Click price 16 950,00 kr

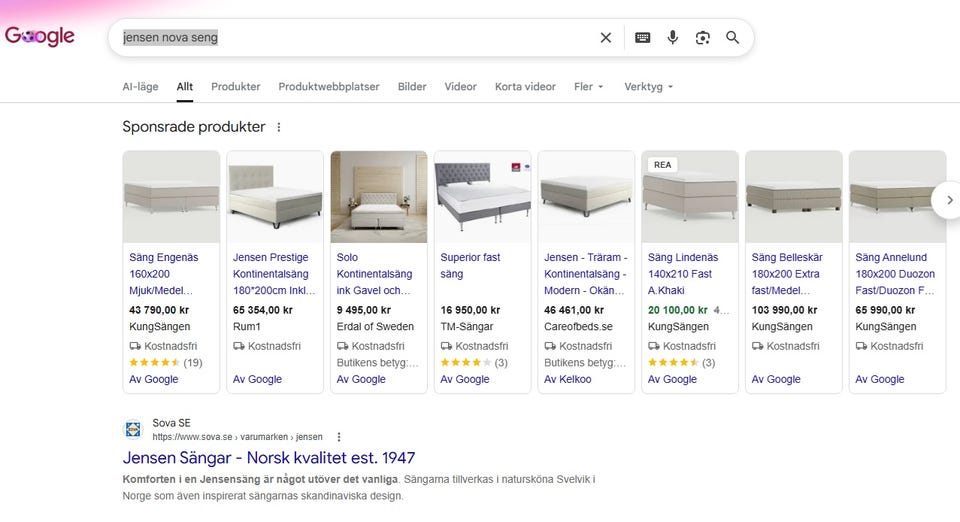470,310
